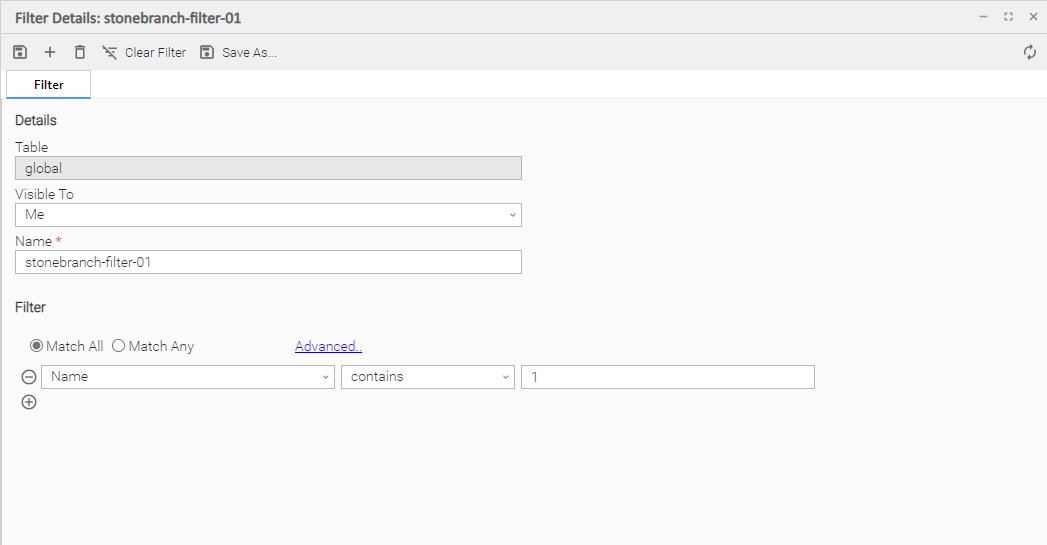The image size is (1047, 545).
Task: Click the Save icon in the toolbar
Action: coord(20,52)
